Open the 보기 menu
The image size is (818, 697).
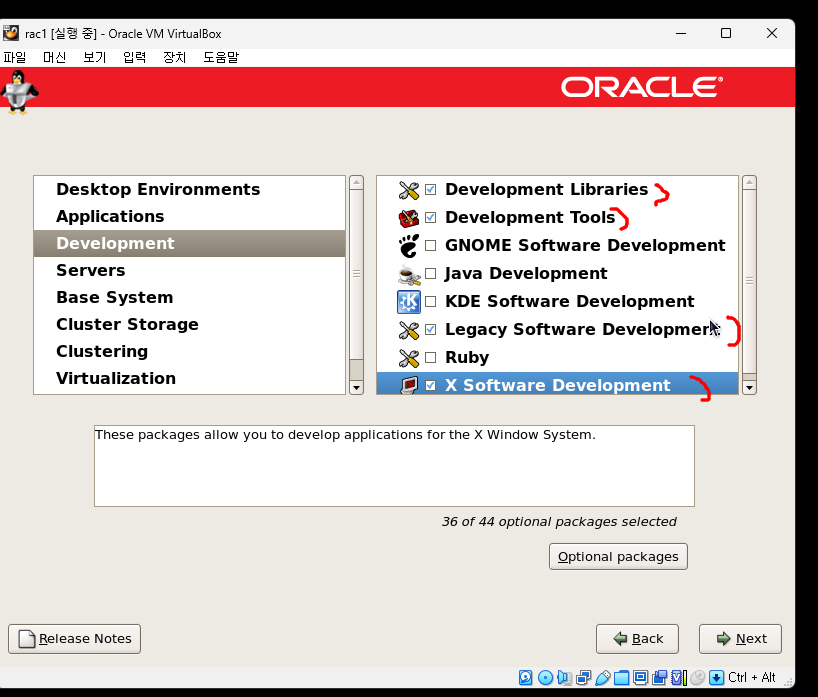pos(94,57)
